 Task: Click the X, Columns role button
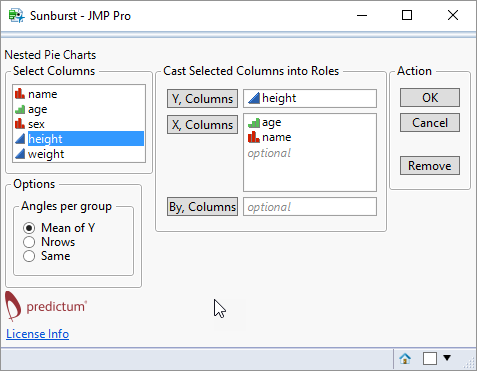202,124
